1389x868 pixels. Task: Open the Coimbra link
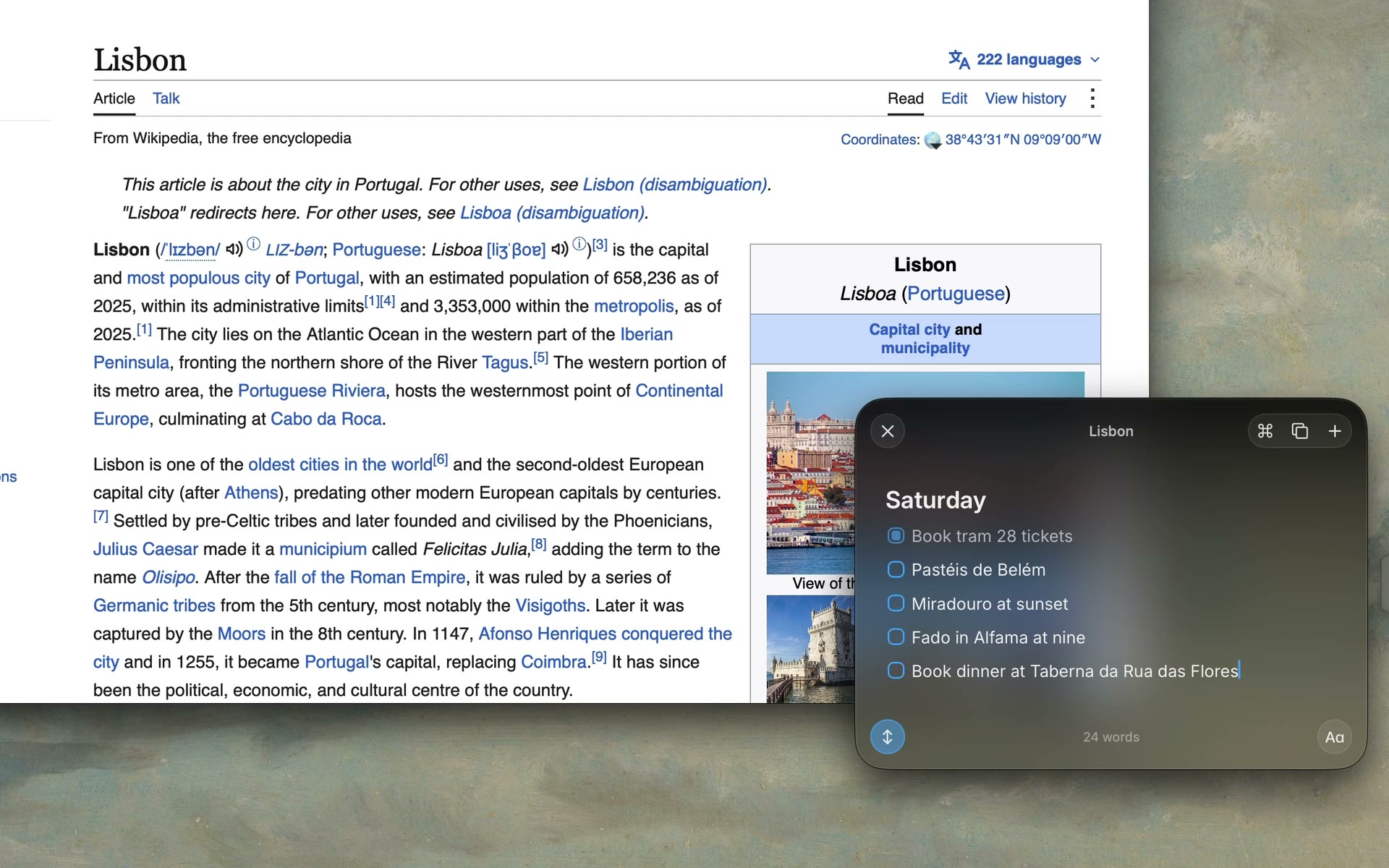click(x=553, y=662)
